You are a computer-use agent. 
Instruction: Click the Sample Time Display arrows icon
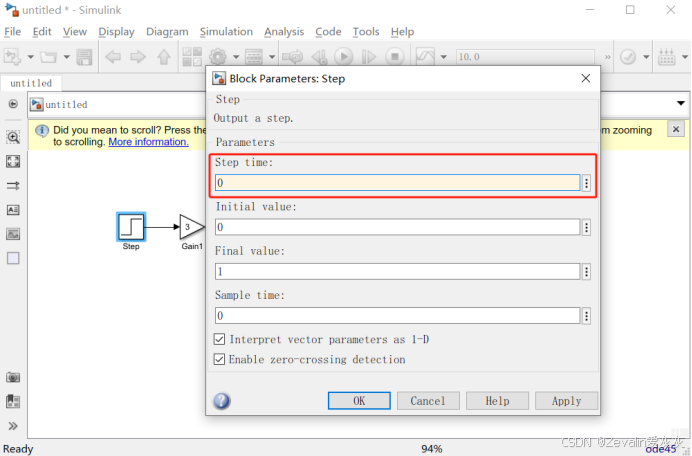tap(13, 186)
